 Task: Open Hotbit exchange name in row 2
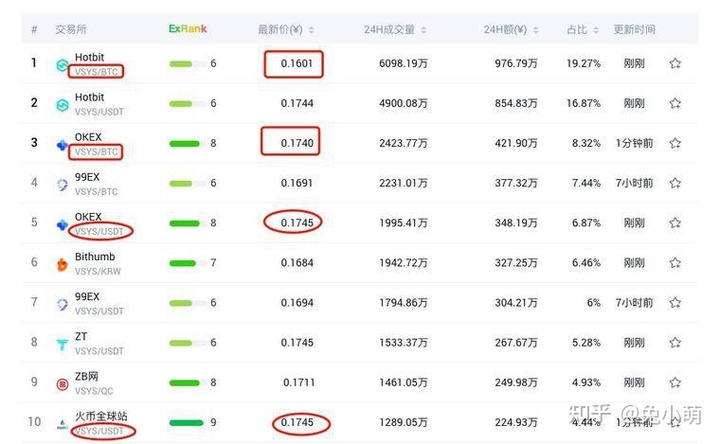pyautogui.click(x=90, y=97)
